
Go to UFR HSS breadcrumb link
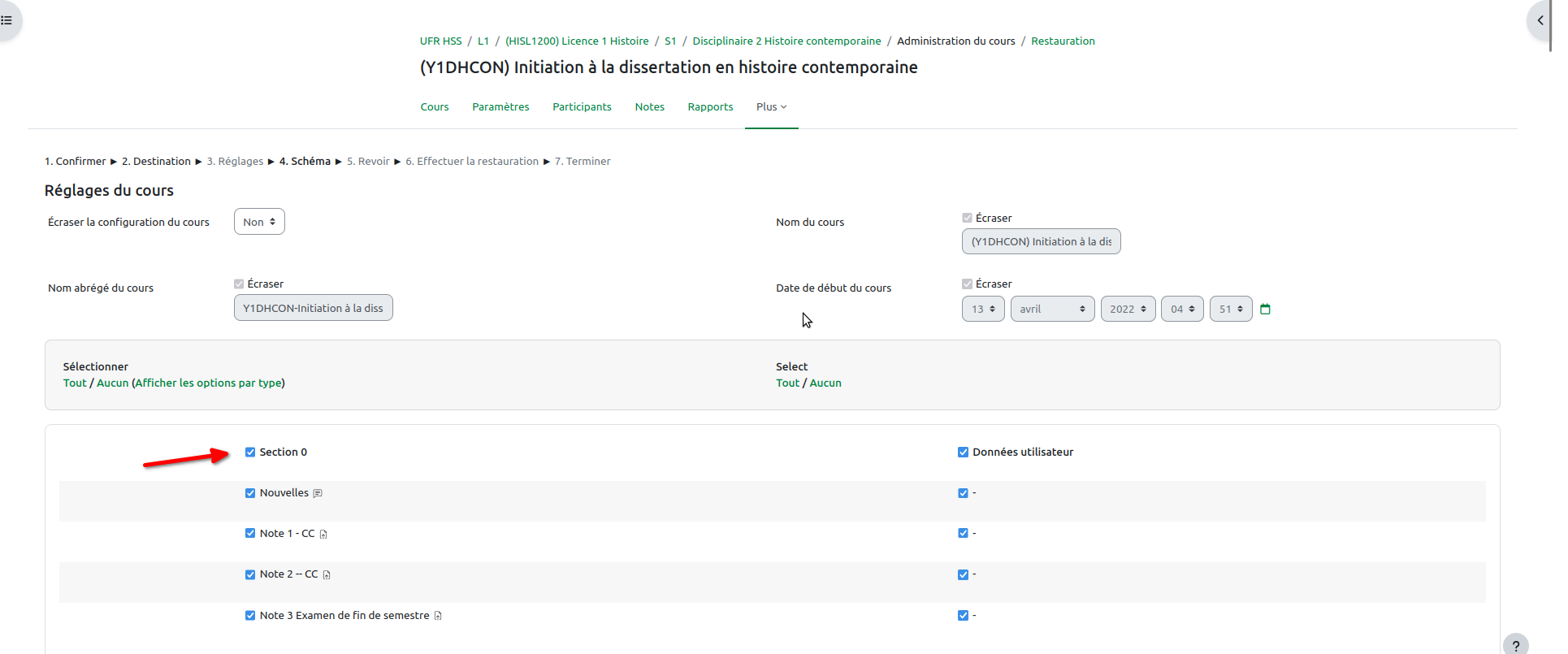[440, 41]
